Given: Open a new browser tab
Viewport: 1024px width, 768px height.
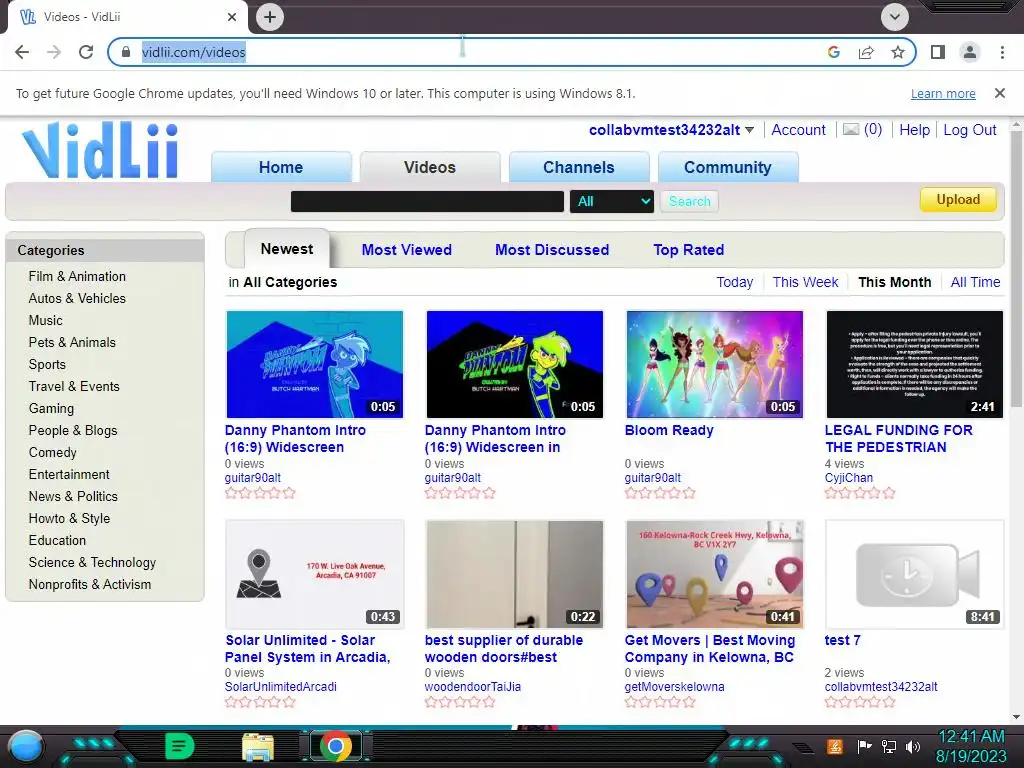Looking at the screenshot, I should pos(270,17).
